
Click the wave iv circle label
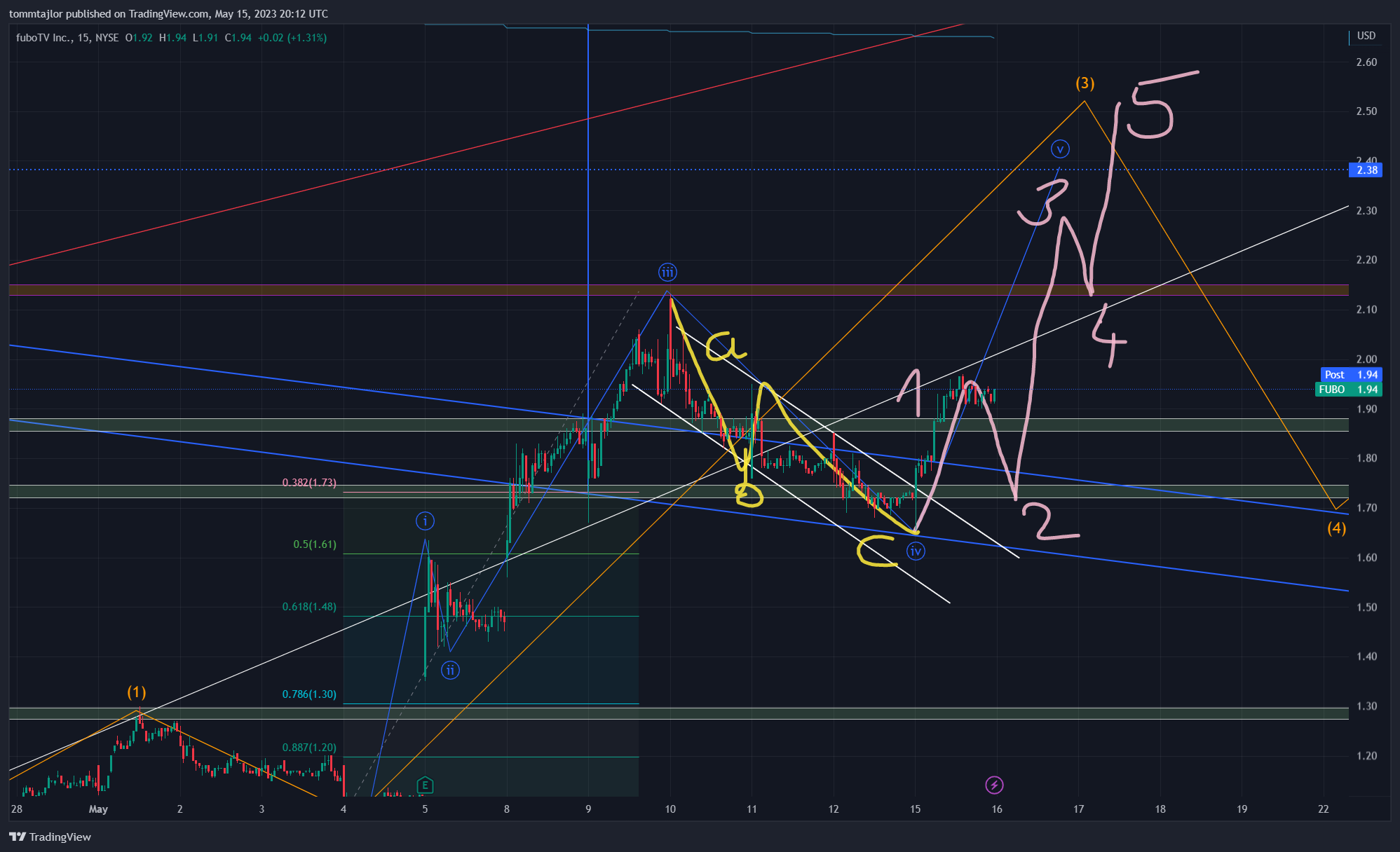tap(916, 551)
